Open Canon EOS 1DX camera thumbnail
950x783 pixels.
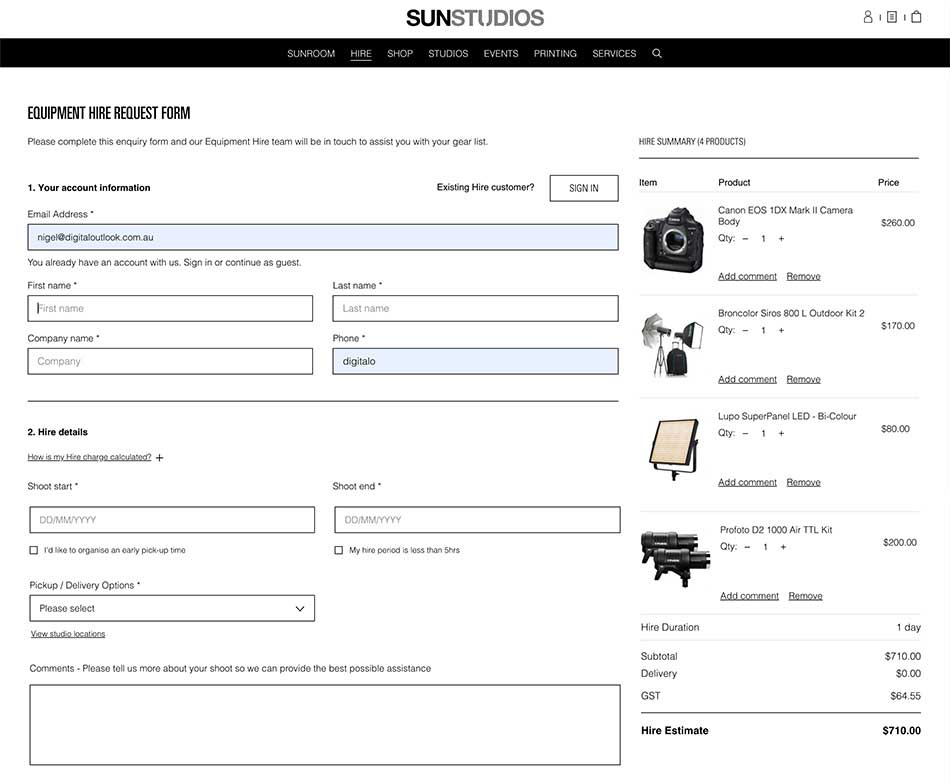[x=673, y=241]
